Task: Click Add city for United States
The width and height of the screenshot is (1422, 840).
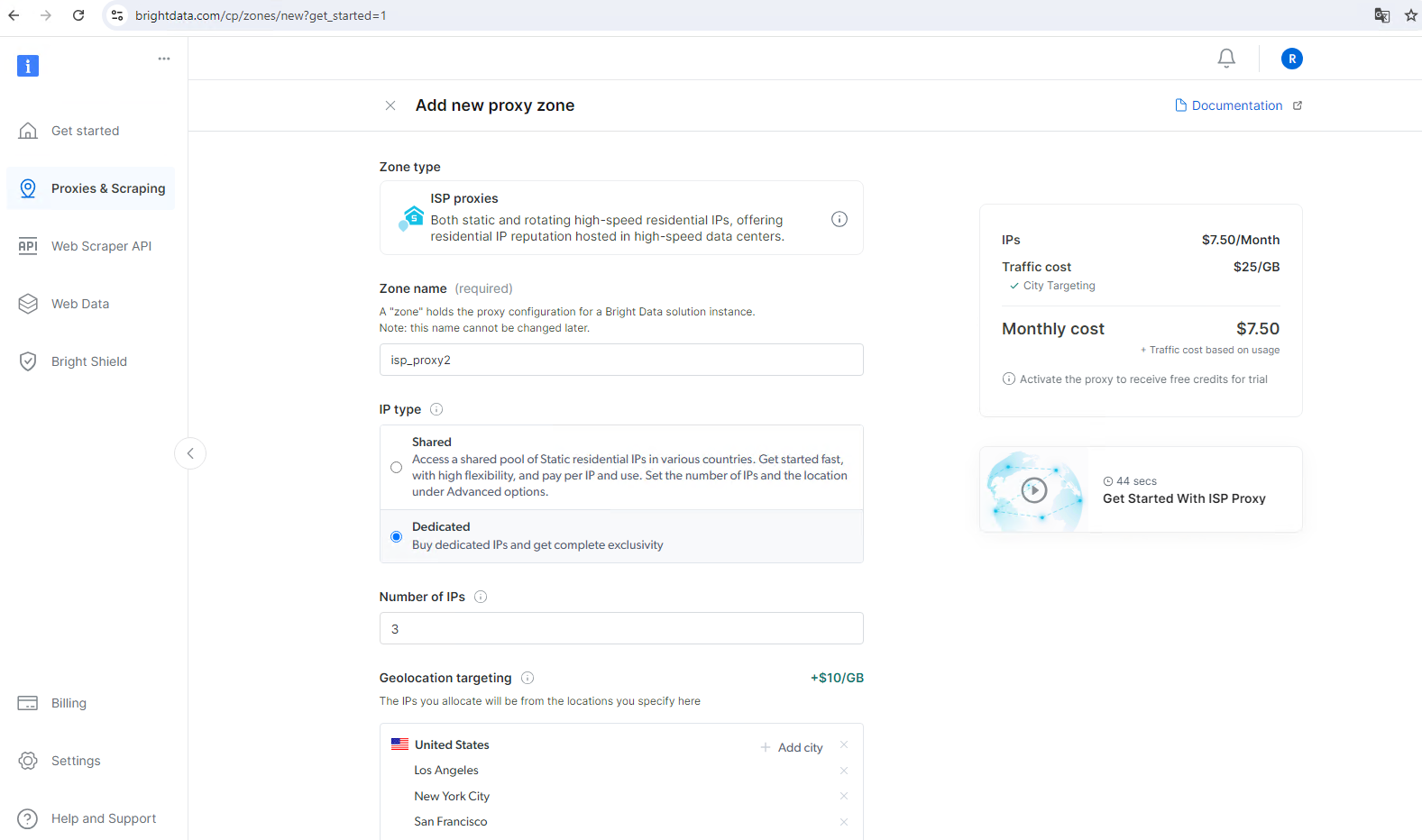Action: point(792,747)
